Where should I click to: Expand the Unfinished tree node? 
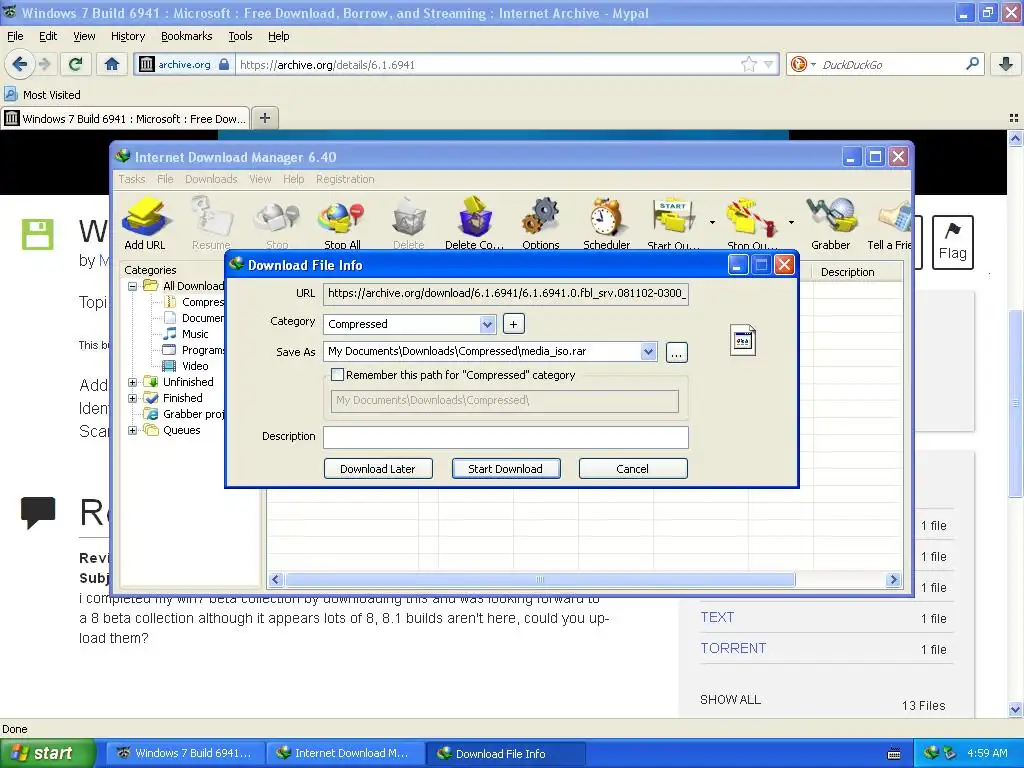pyautogui.click(x=133, y=382)
